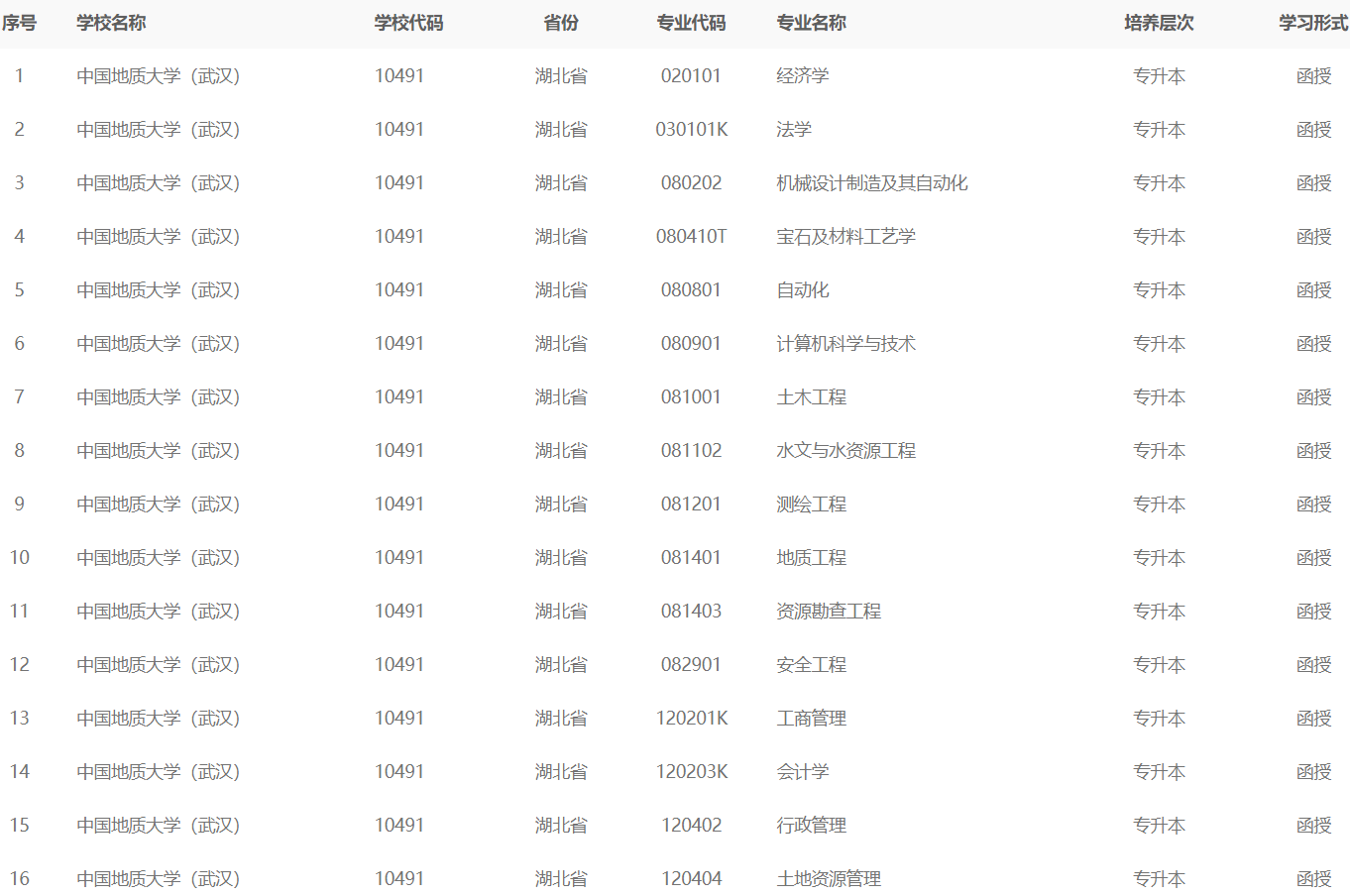Click major code 080801
1350x896 pixels.
pyautogui.click(x=691, y=290)
